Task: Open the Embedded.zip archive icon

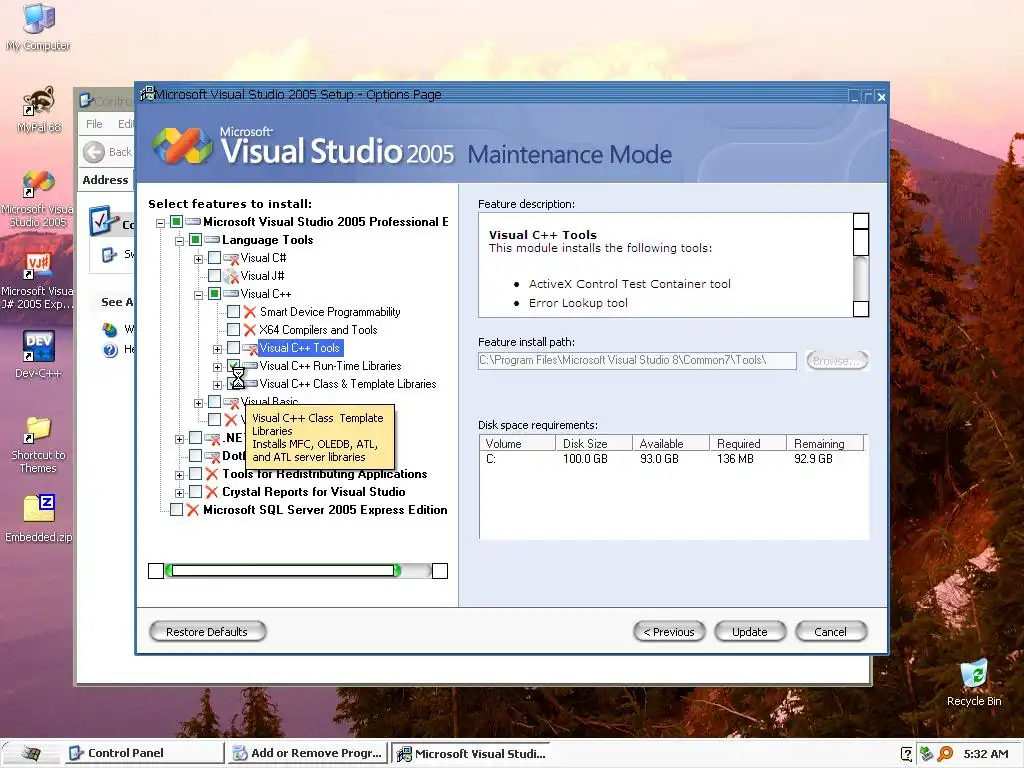Action: point(38,518)
